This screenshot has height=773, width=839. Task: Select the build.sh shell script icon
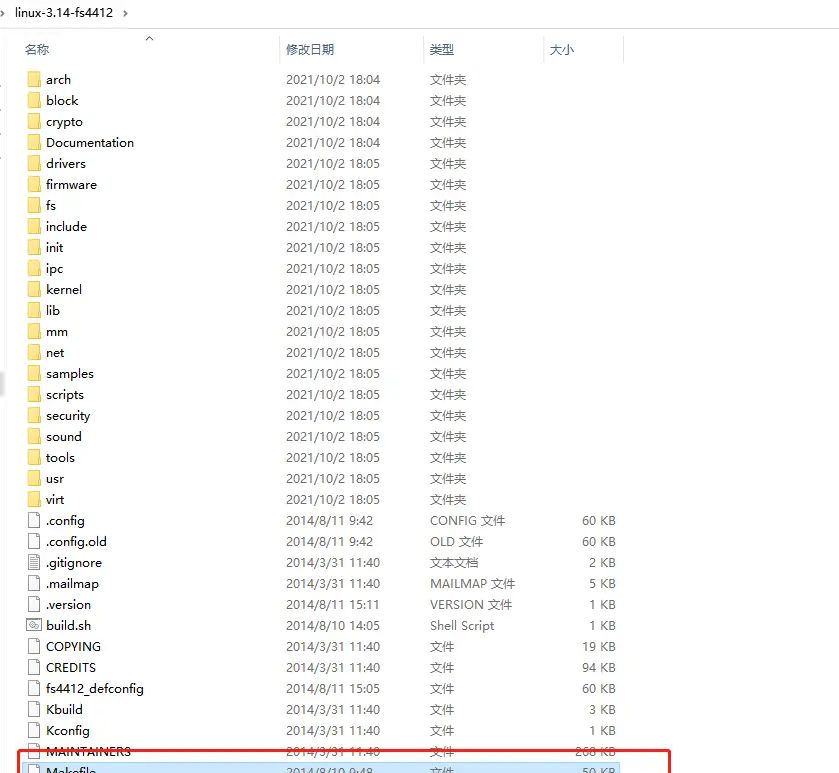pos(33,625)
